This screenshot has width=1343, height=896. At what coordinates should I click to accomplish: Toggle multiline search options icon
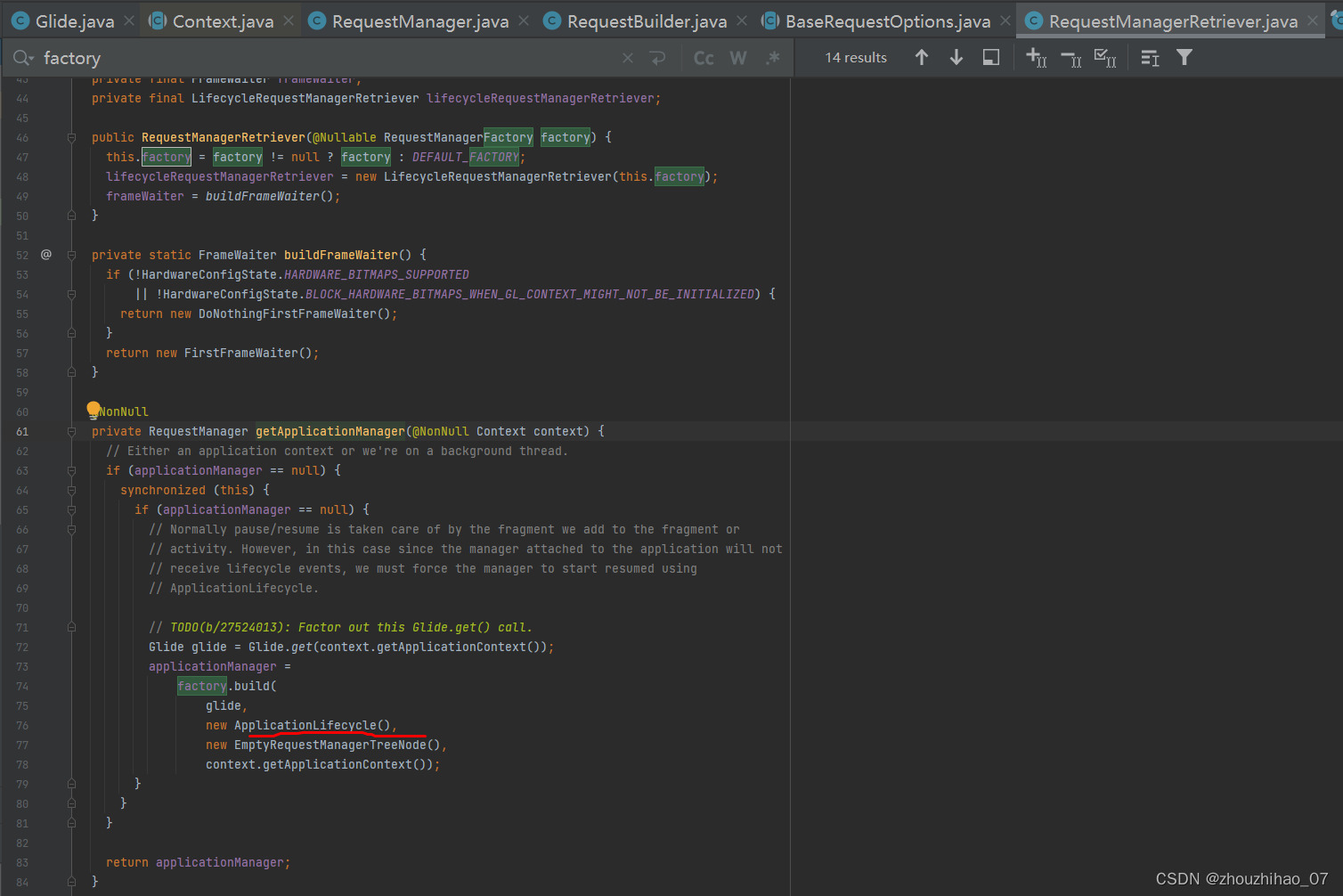coord(1151,58)
